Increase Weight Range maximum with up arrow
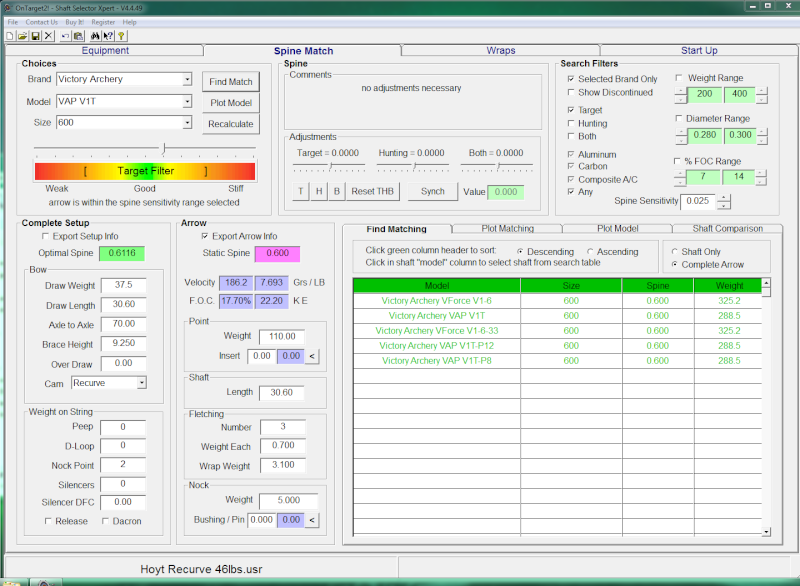This screenshot has height=586, width=800. coord(762,91)
